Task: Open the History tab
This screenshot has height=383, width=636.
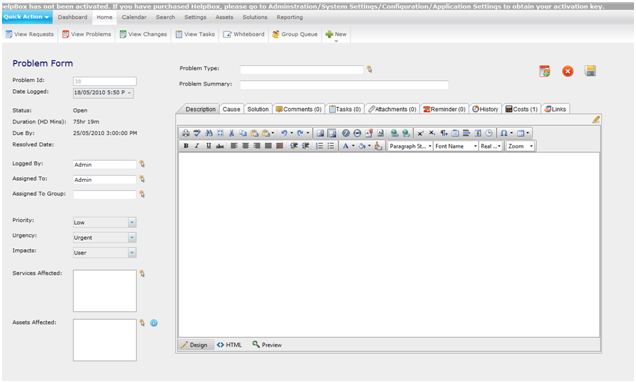Action: click(485, 109)
